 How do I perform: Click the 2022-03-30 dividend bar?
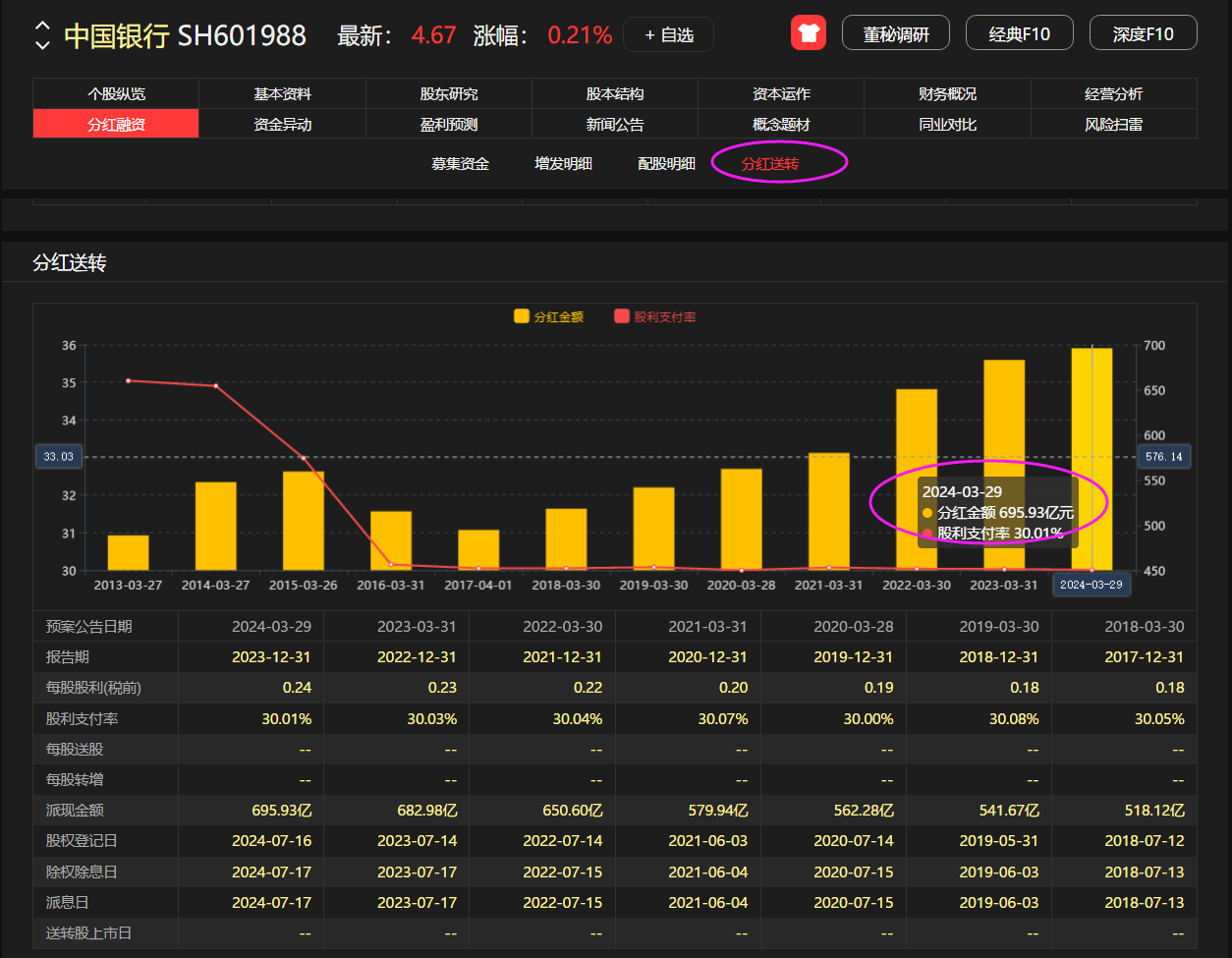pyautogui.click(x=917, y=479)
